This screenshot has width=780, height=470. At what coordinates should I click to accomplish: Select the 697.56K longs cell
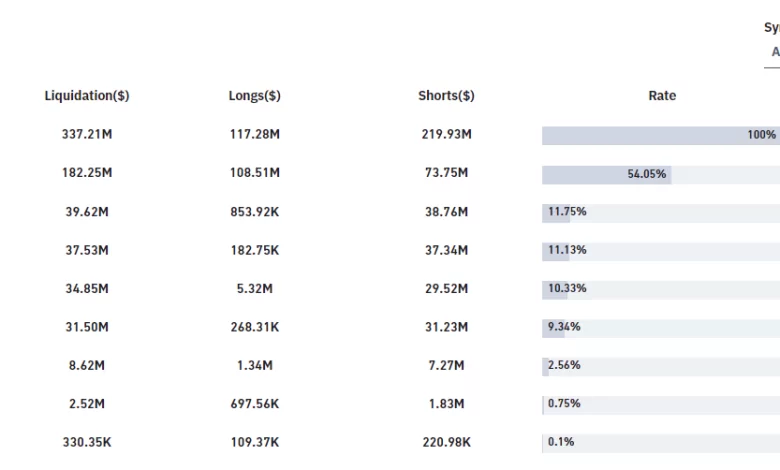[254, 404]
